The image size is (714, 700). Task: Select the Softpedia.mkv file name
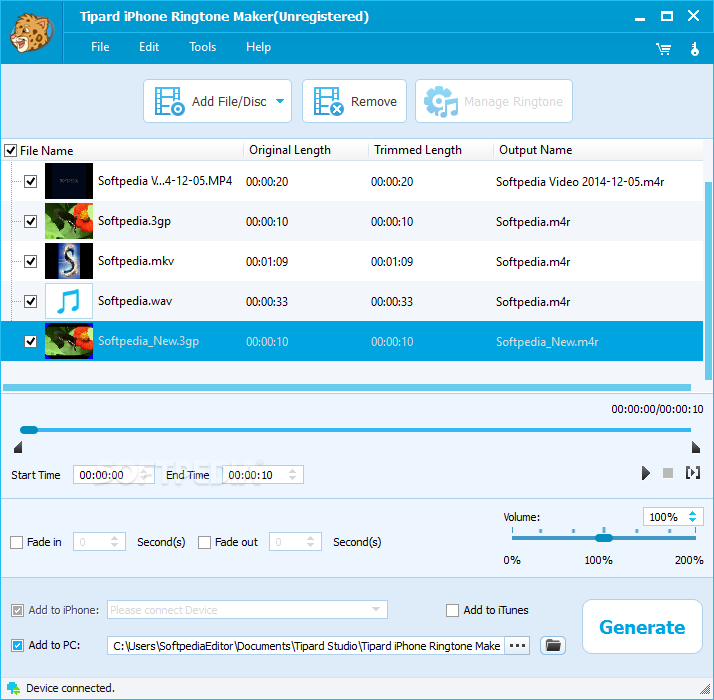tap(136, 261)
